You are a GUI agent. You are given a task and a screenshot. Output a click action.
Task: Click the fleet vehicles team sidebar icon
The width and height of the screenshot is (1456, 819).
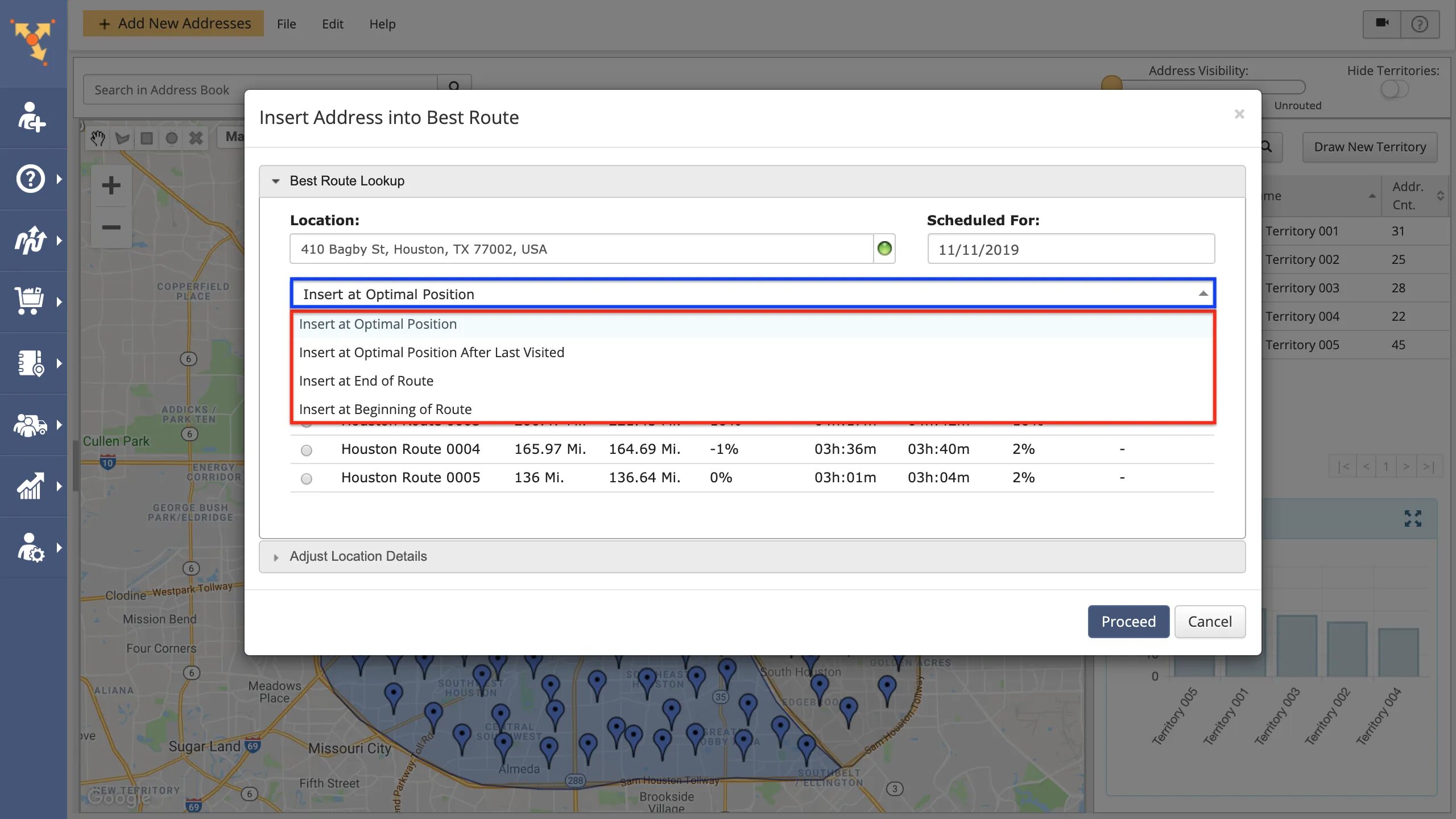click(x=31, y=424)
